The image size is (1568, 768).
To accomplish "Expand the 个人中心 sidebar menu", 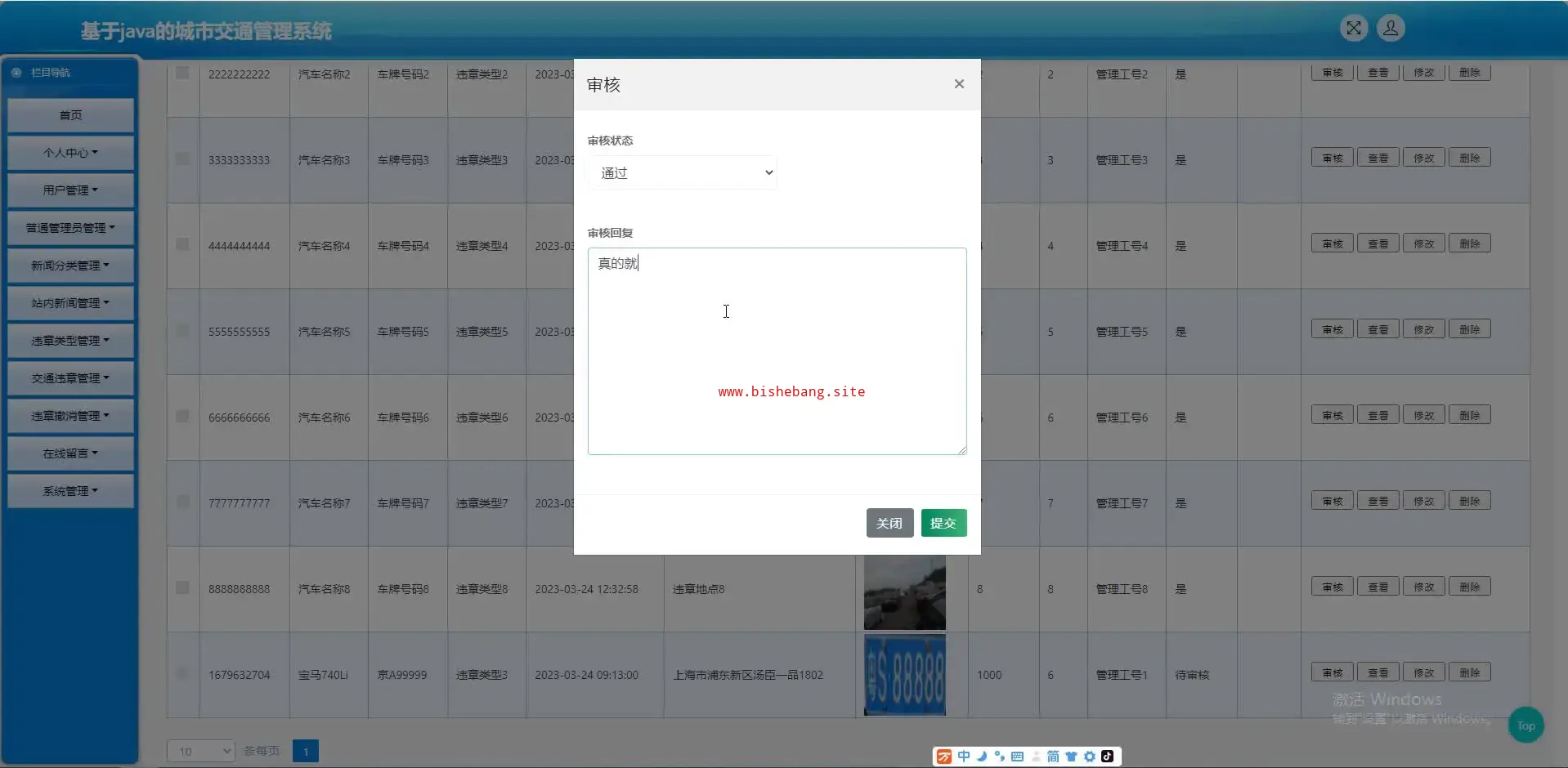I will (70, 153).
